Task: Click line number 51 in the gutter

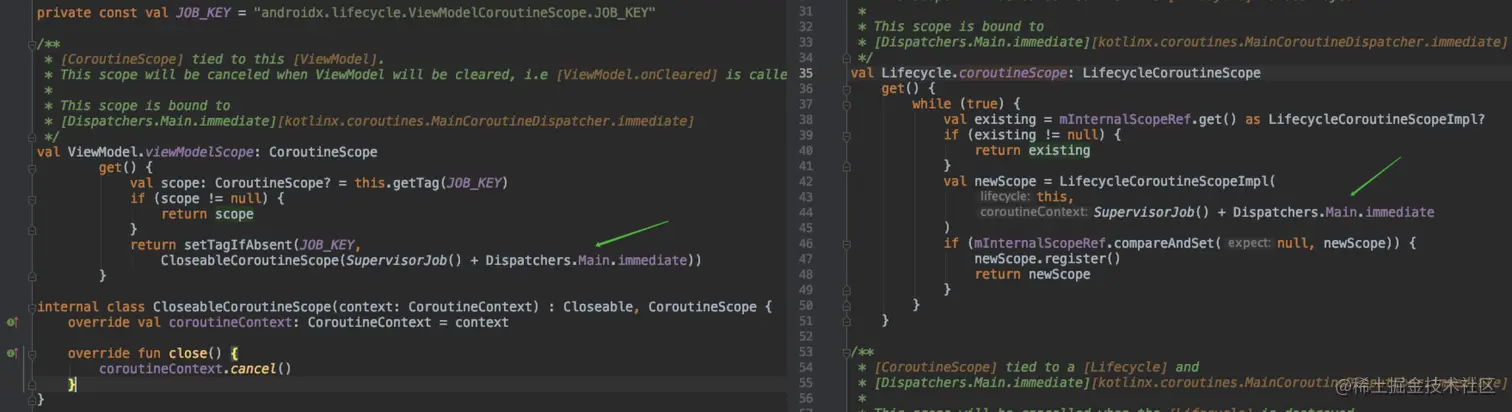Action: click(x=806, y=320)
